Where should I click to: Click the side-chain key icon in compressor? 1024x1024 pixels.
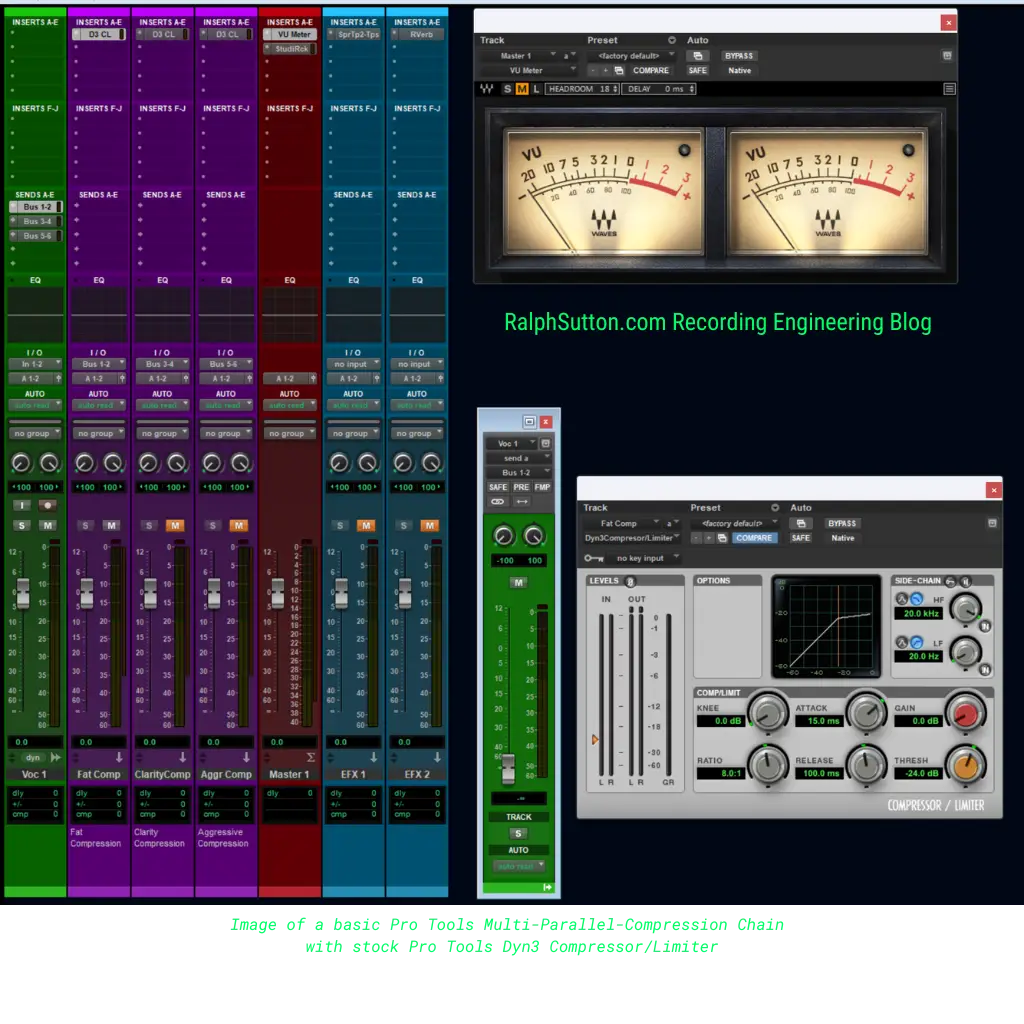pos(951,581)
